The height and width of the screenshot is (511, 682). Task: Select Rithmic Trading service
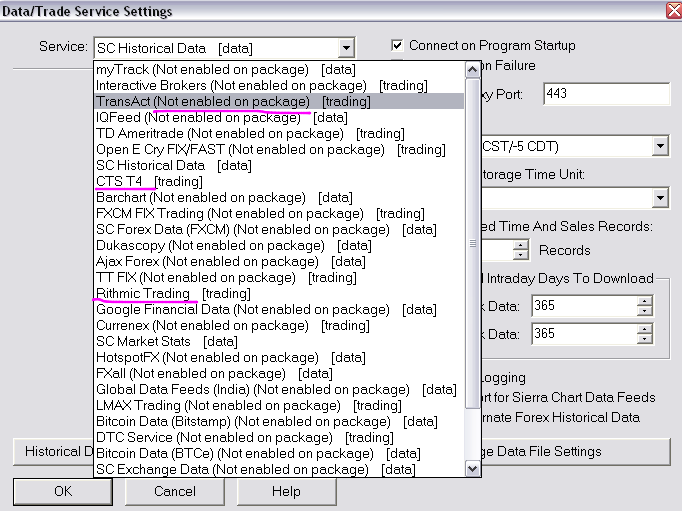point(279,294)
